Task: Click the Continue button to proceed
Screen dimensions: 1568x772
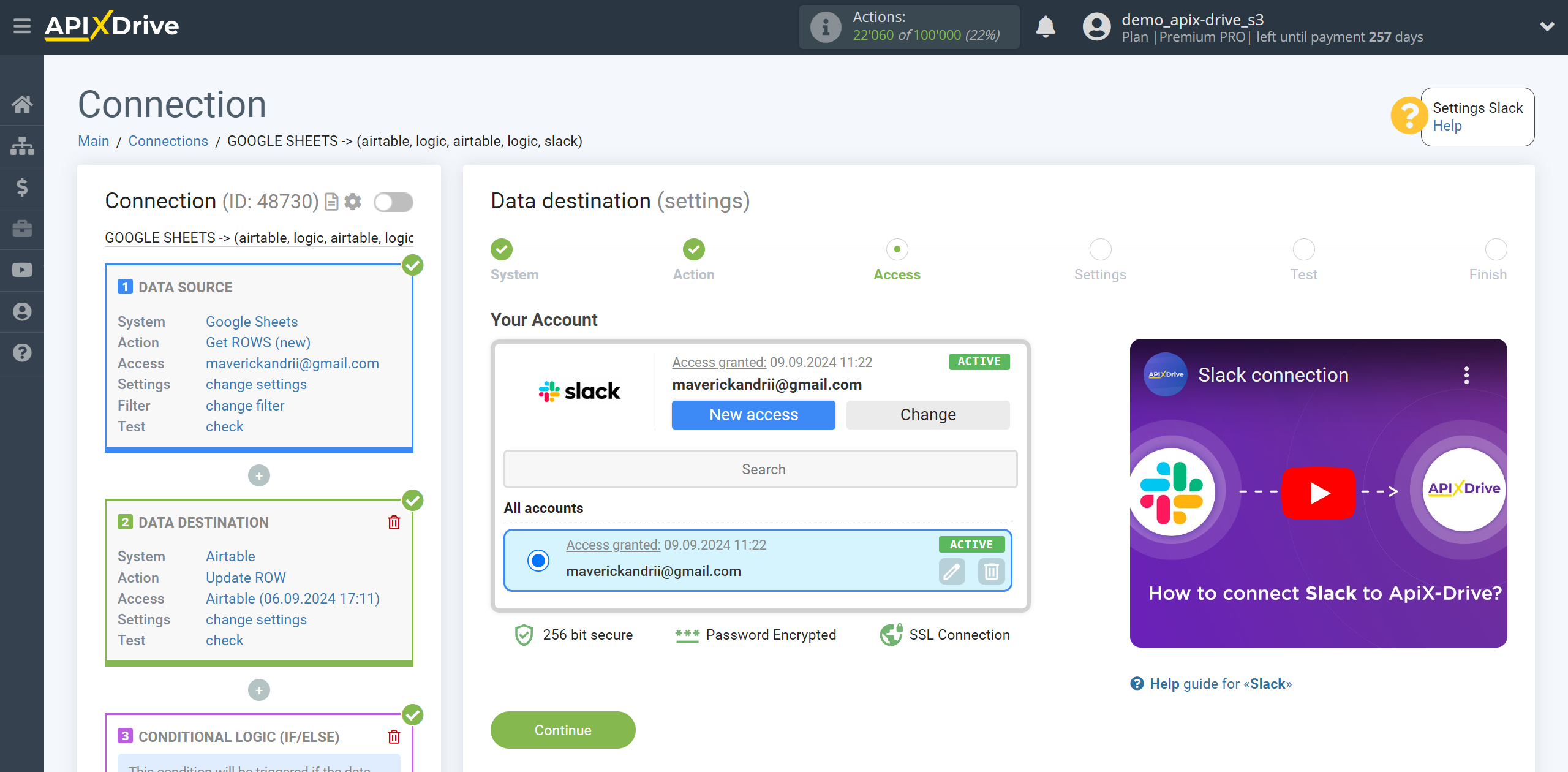Action: point(563,730)
